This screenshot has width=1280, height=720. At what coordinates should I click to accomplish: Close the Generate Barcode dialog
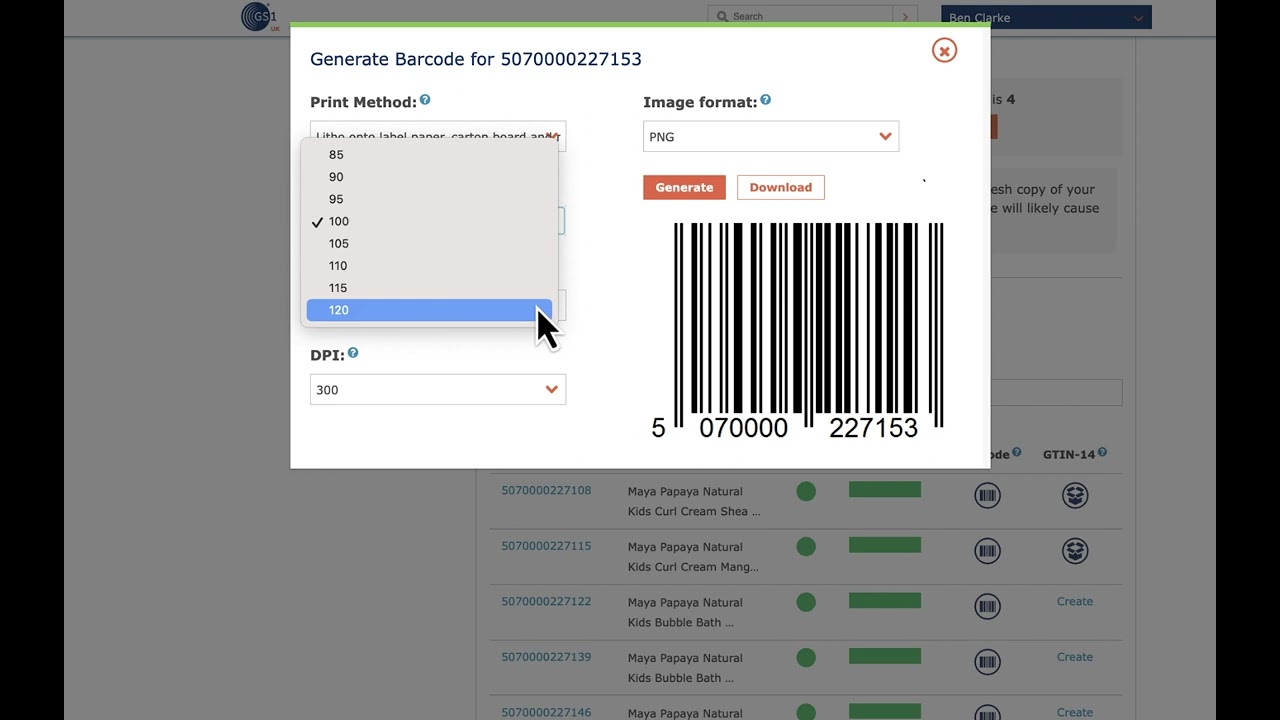(x=944, y=51)
